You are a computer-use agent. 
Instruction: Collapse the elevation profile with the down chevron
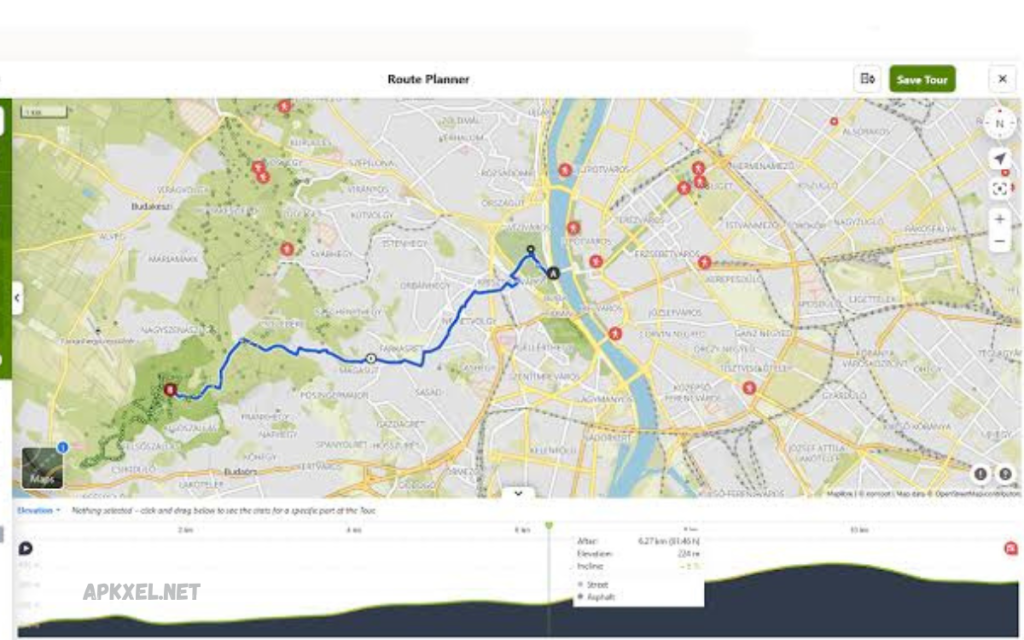(x=518, y=493)
